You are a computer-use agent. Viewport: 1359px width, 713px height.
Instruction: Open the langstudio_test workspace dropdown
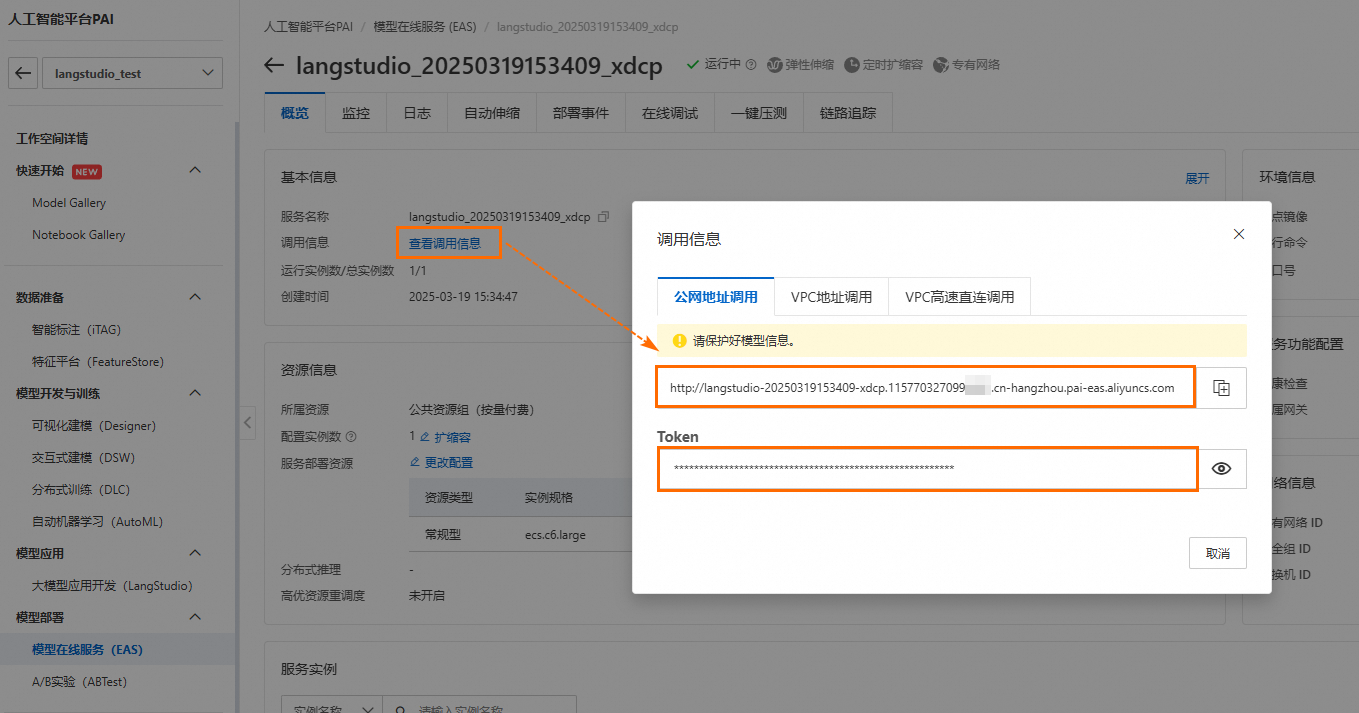[132, 73]
